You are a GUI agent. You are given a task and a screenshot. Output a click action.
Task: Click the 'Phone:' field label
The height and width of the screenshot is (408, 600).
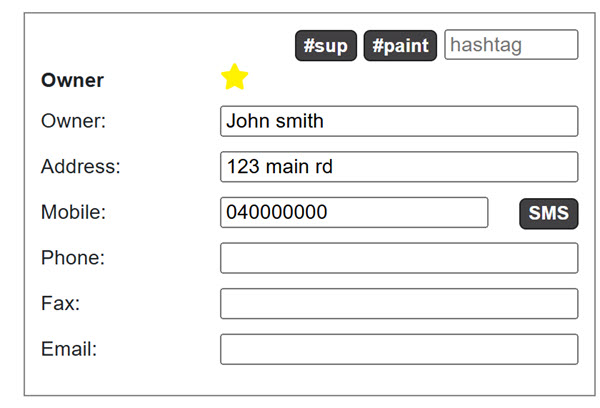point(73,258)
